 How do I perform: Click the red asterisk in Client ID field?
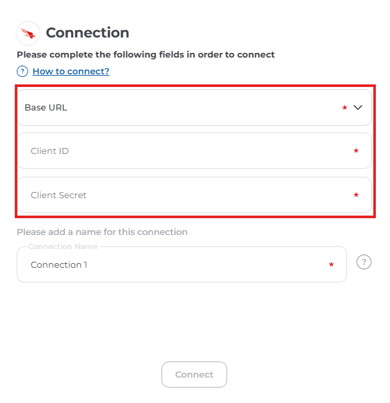(x=356, y=151)
